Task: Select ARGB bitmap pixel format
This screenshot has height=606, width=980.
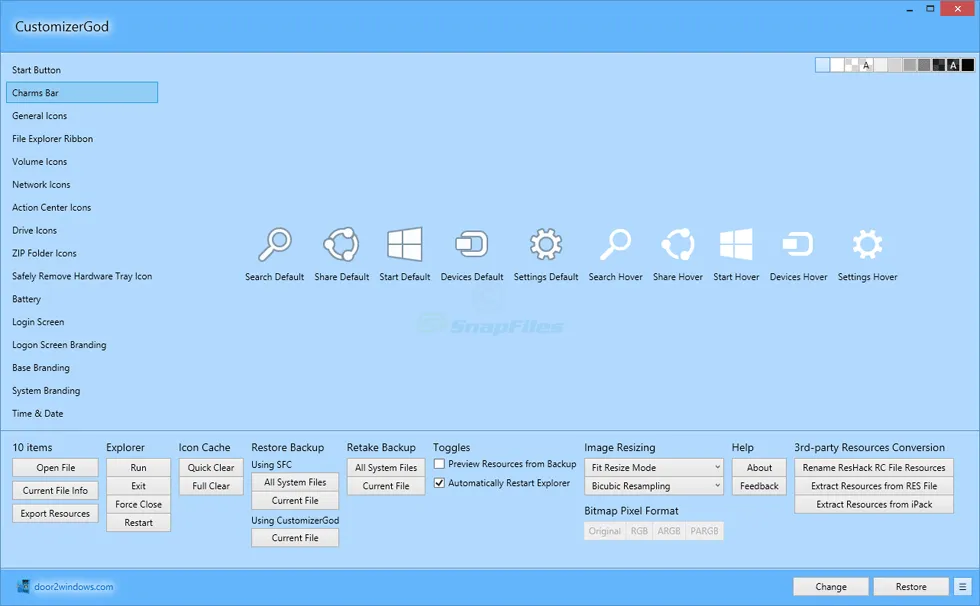Action: tap(668, 531)
